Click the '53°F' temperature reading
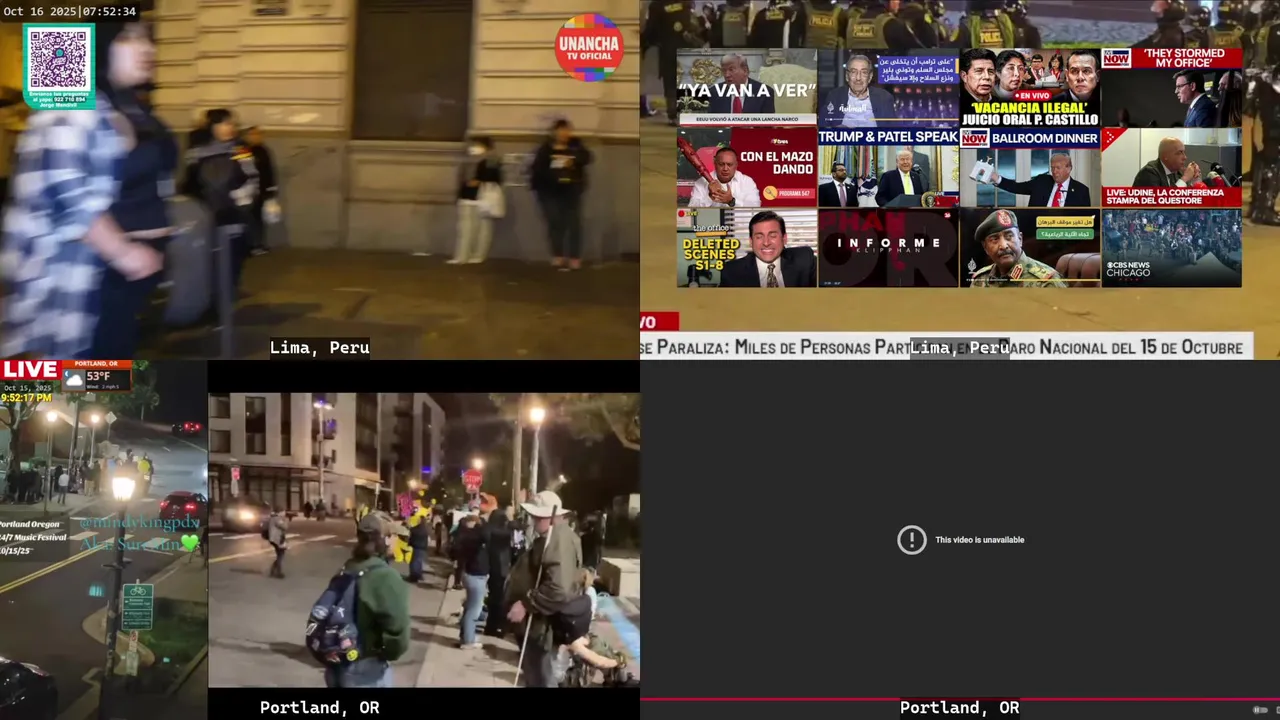This screenshot has width=1280, height=720. (x=98, y=377)
